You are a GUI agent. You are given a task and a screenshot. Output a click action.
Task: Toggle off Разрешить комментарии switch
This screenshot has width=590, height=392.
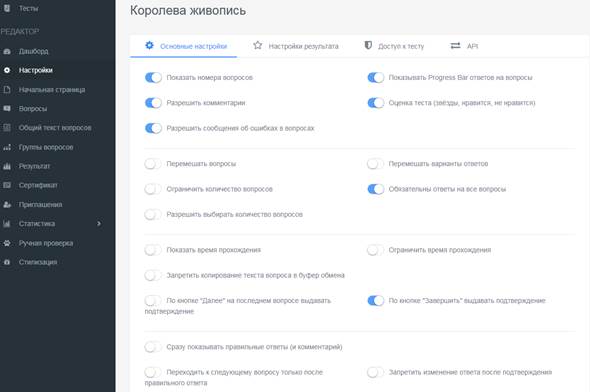pos(153,103)
